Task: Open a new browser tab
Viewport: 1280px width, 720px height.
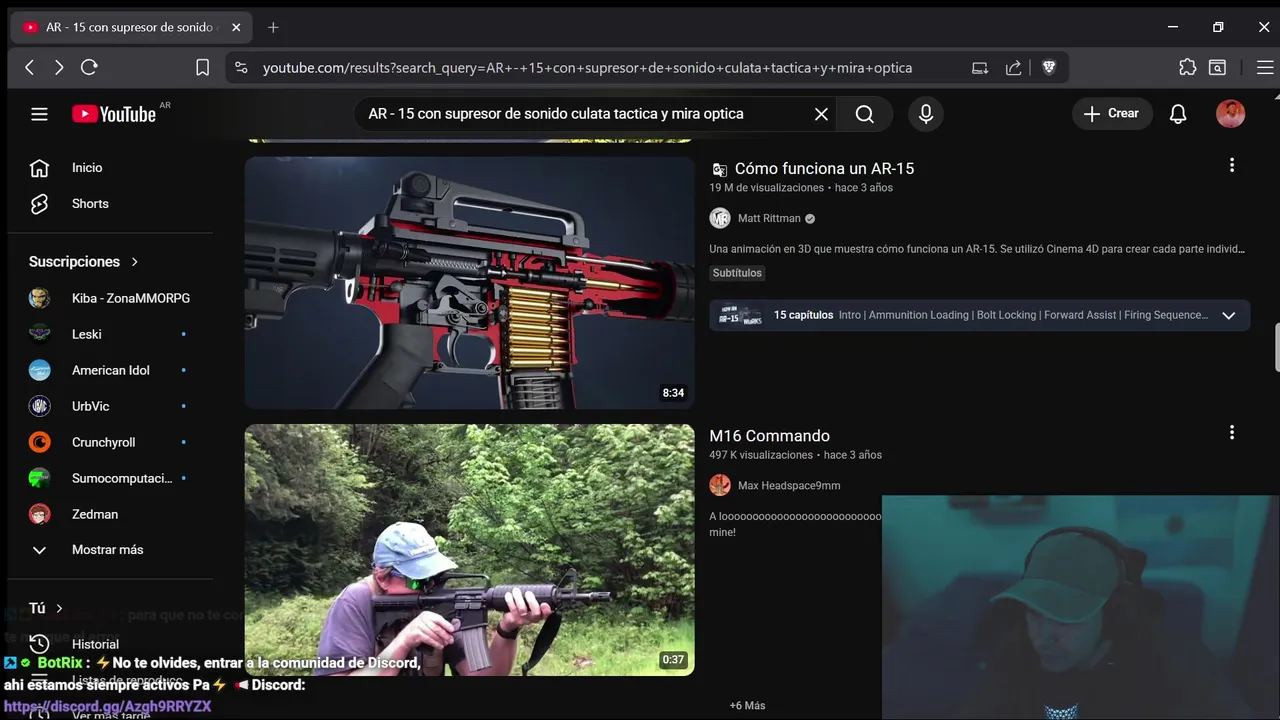Action: click(273, 27)
